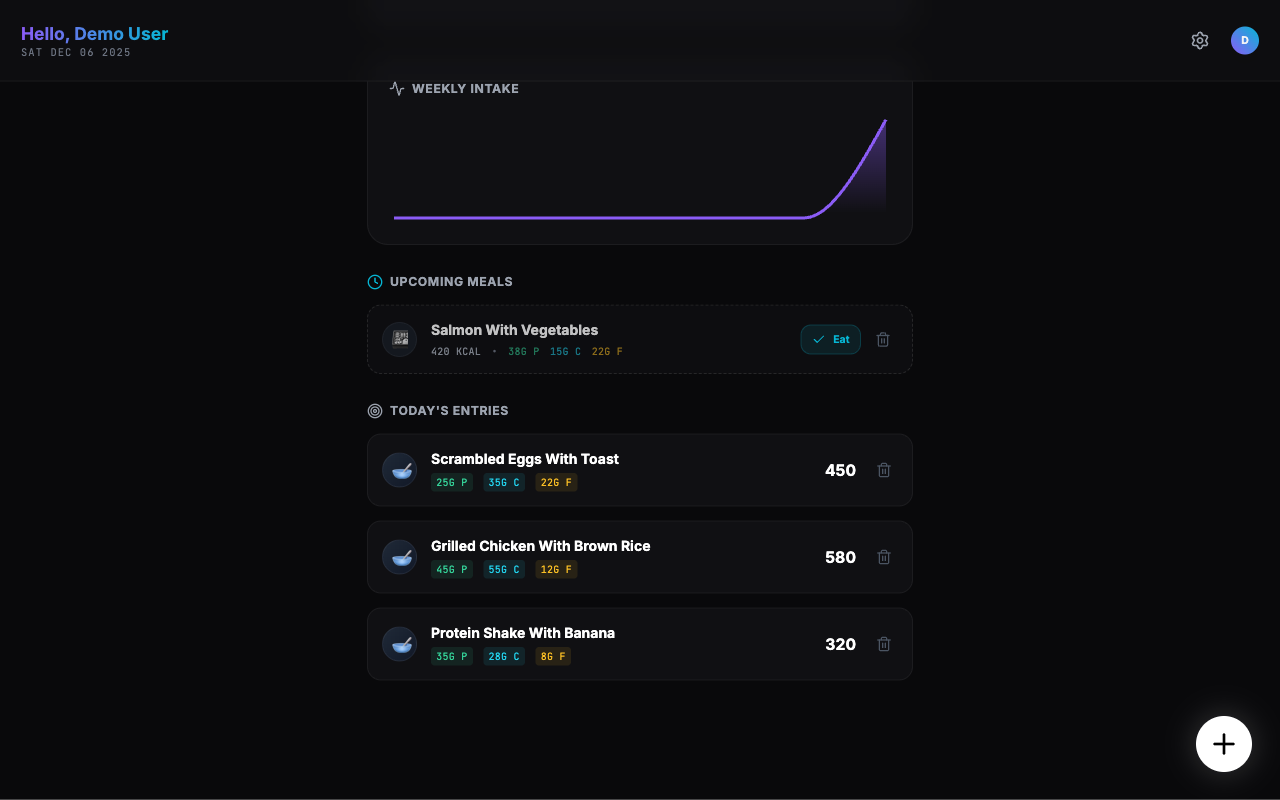The image size is (1280, 800).
Task: Click the bowl icon next to Protein Shake
Action: coord(399,644)
